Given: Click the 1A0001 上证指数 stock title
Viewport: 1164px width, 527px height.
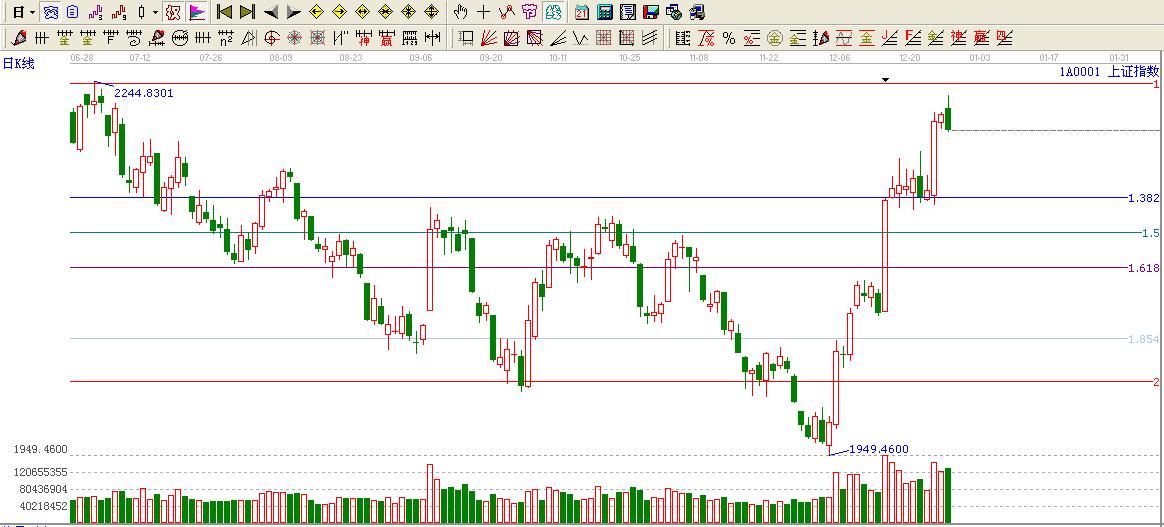Looking at the screenshot, I should coord(1108,72).
